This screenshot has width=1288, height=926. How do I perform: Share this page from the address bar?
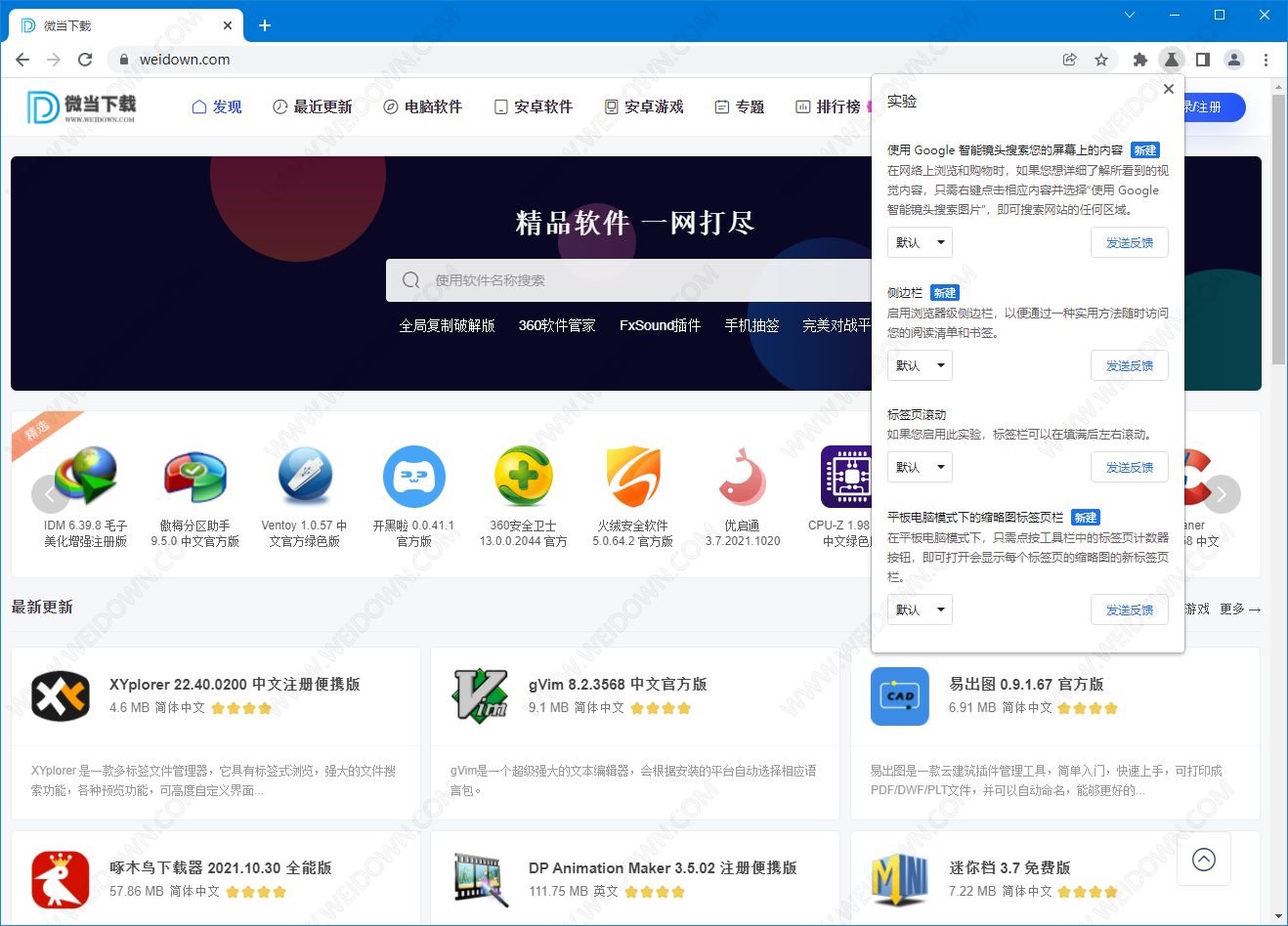[x=1070, y=60]
